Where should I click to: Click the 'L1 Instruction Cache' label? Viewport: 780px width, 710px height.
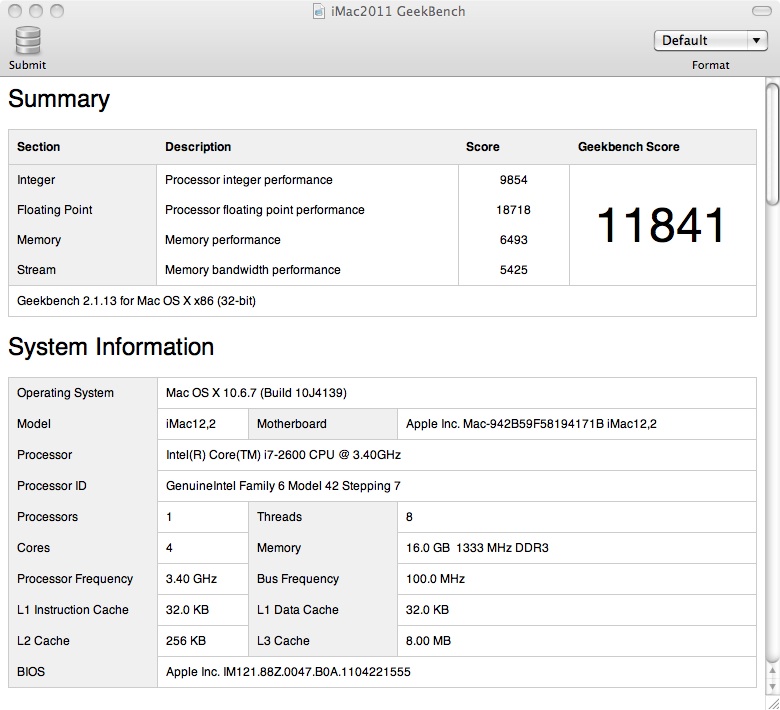[x=73, y=610]
